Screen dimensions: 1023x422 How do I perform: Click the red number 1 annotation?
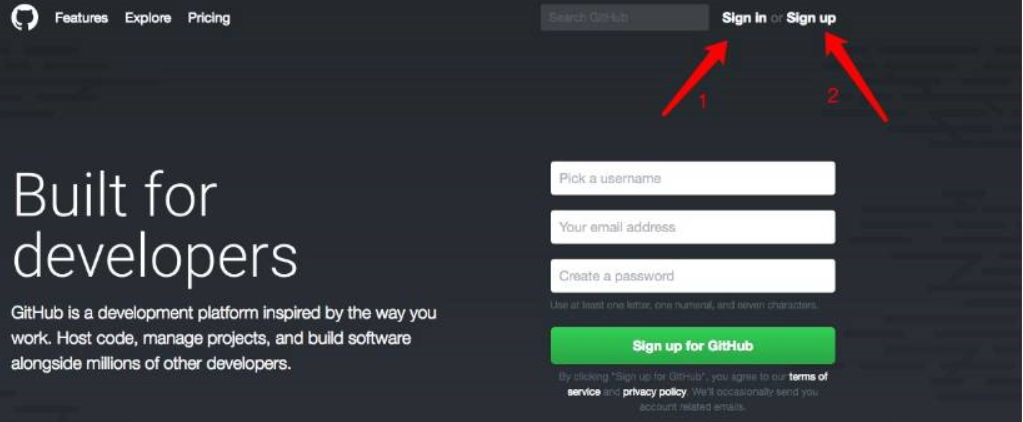703,101
